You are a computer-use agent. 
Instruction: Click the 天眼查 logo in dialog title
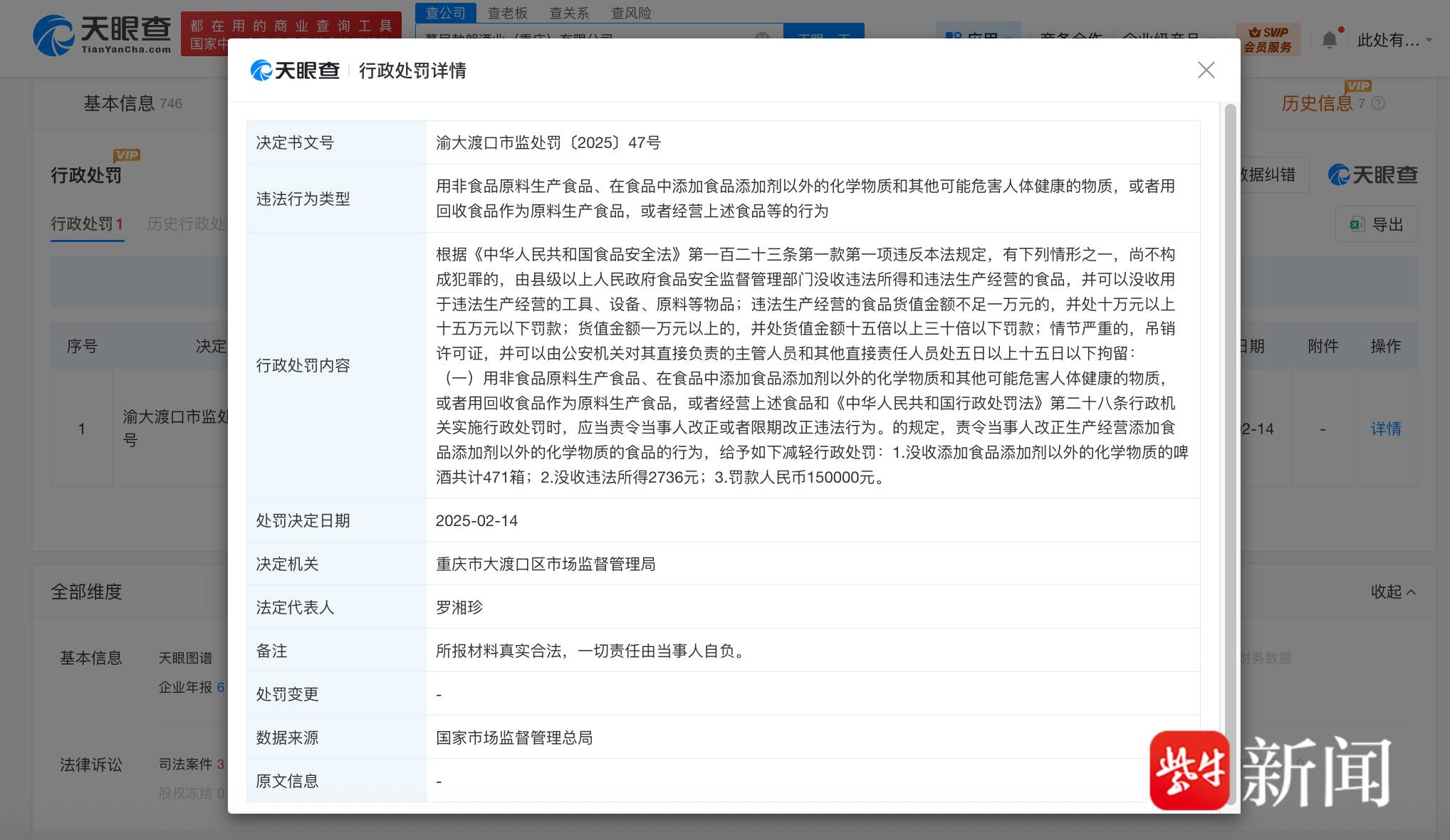click(x=295, y=70)
